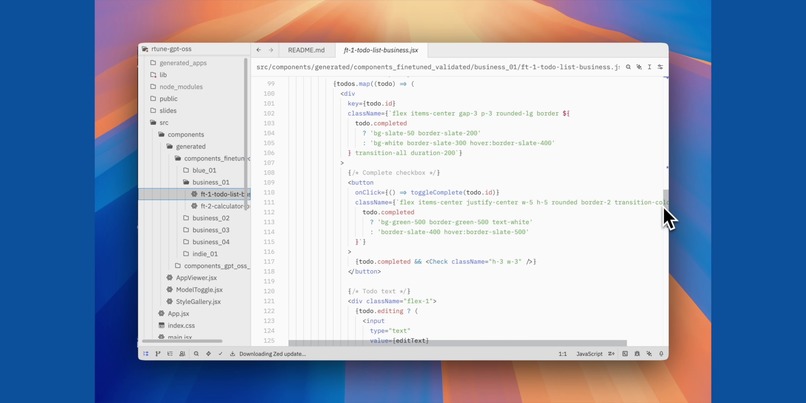The image size is (806, 403).
Task: Click Downloading Zed update status text
Action: click(272, 354)
